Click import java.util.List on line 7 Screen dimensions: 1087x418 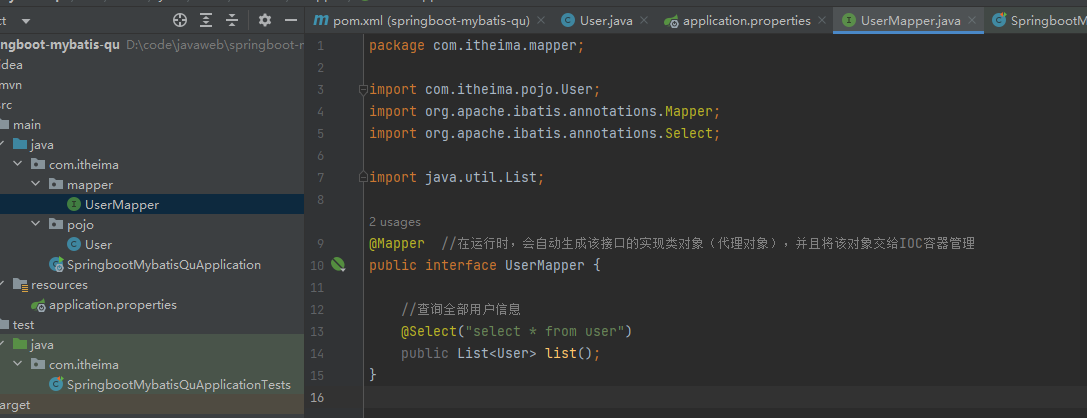click(x=457, y=177)
